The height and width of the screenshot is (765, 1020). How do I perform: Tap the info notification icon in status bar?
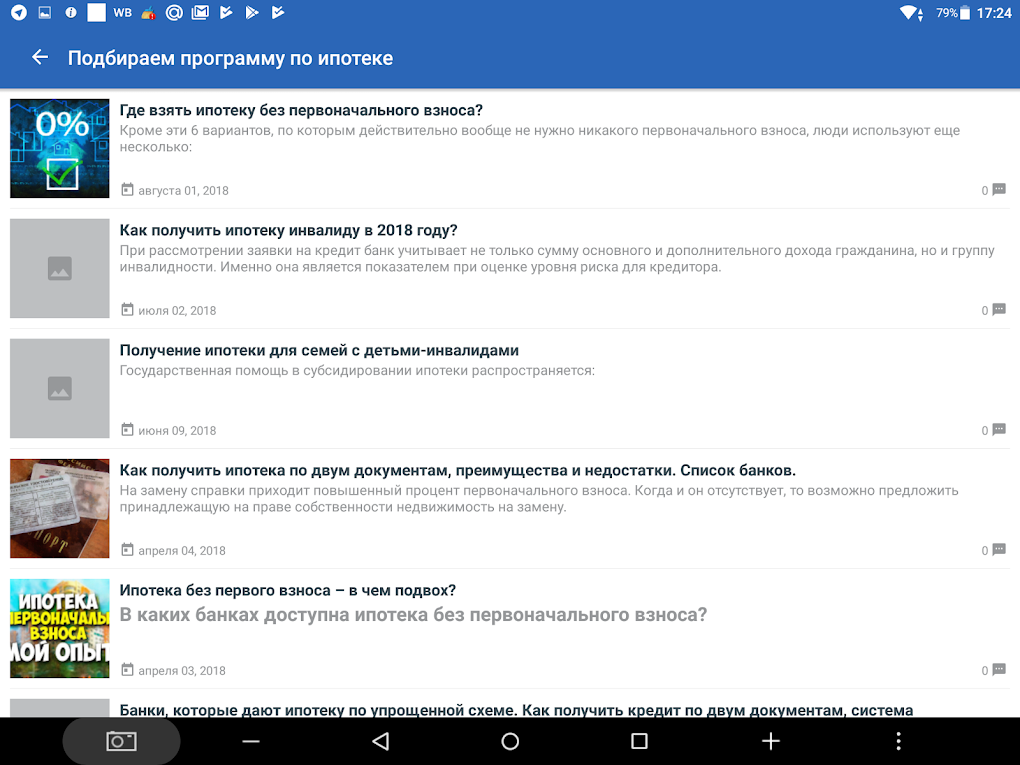[71, 12]
